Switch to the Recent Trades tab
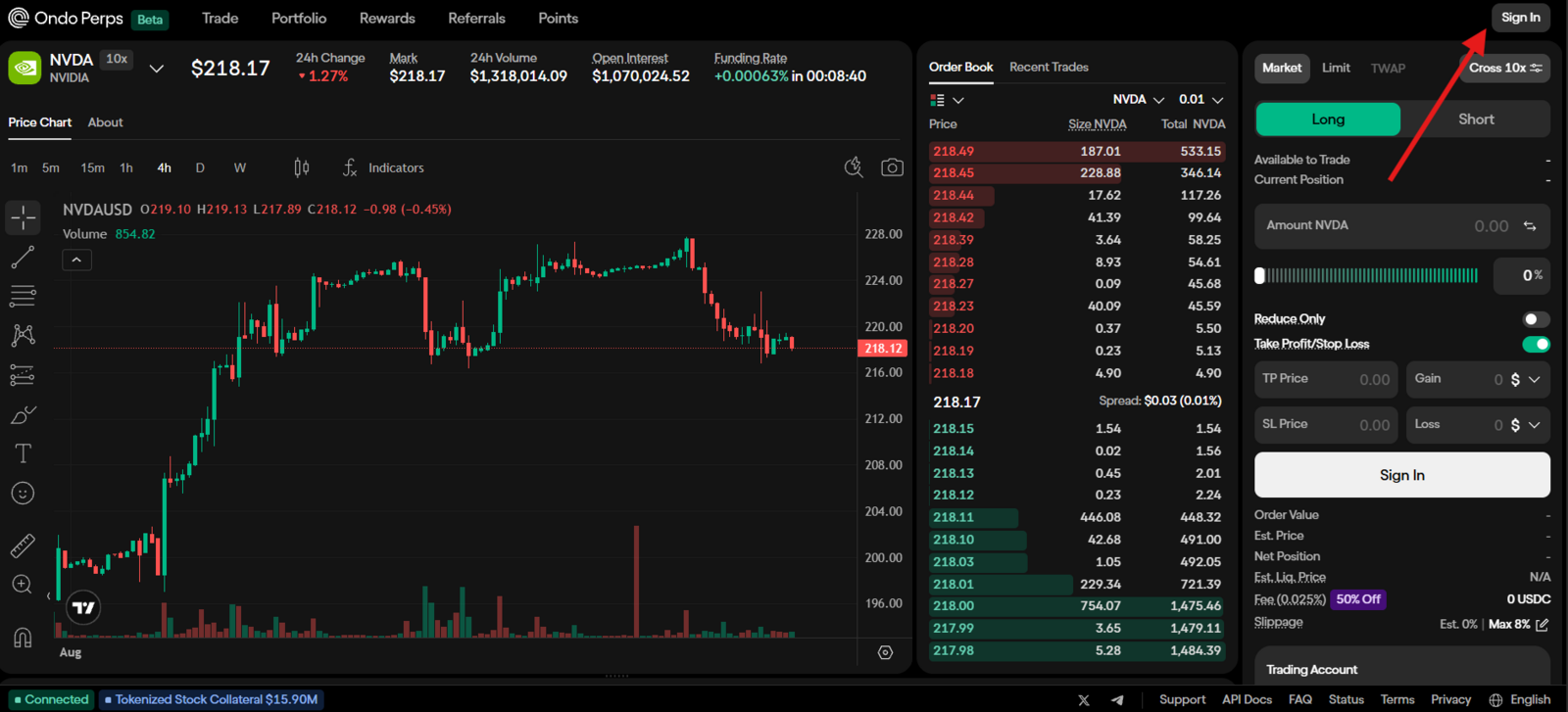Screen dimensions: 1568x712 pyautogui.click(x=1049, y=68)
